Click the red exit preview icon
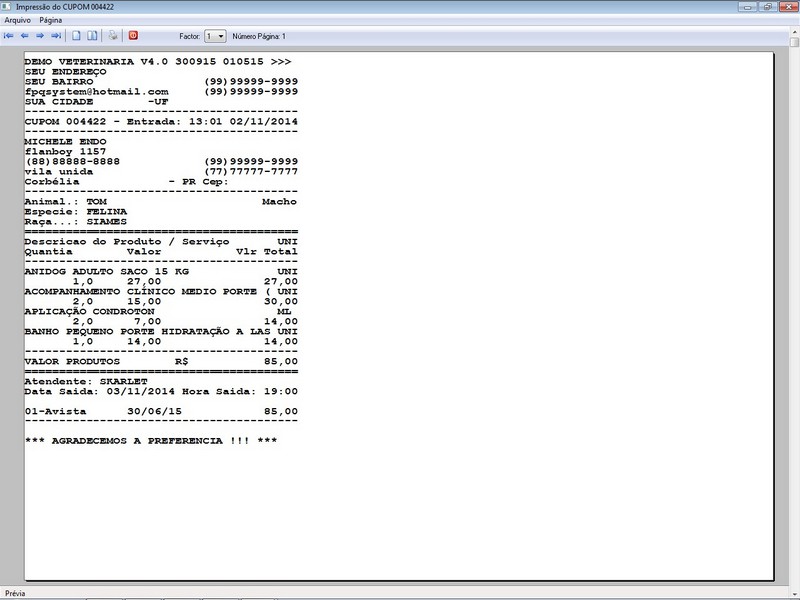Image resolution: width=800 pixels, height=600 pixels. [x=133, y=35]
